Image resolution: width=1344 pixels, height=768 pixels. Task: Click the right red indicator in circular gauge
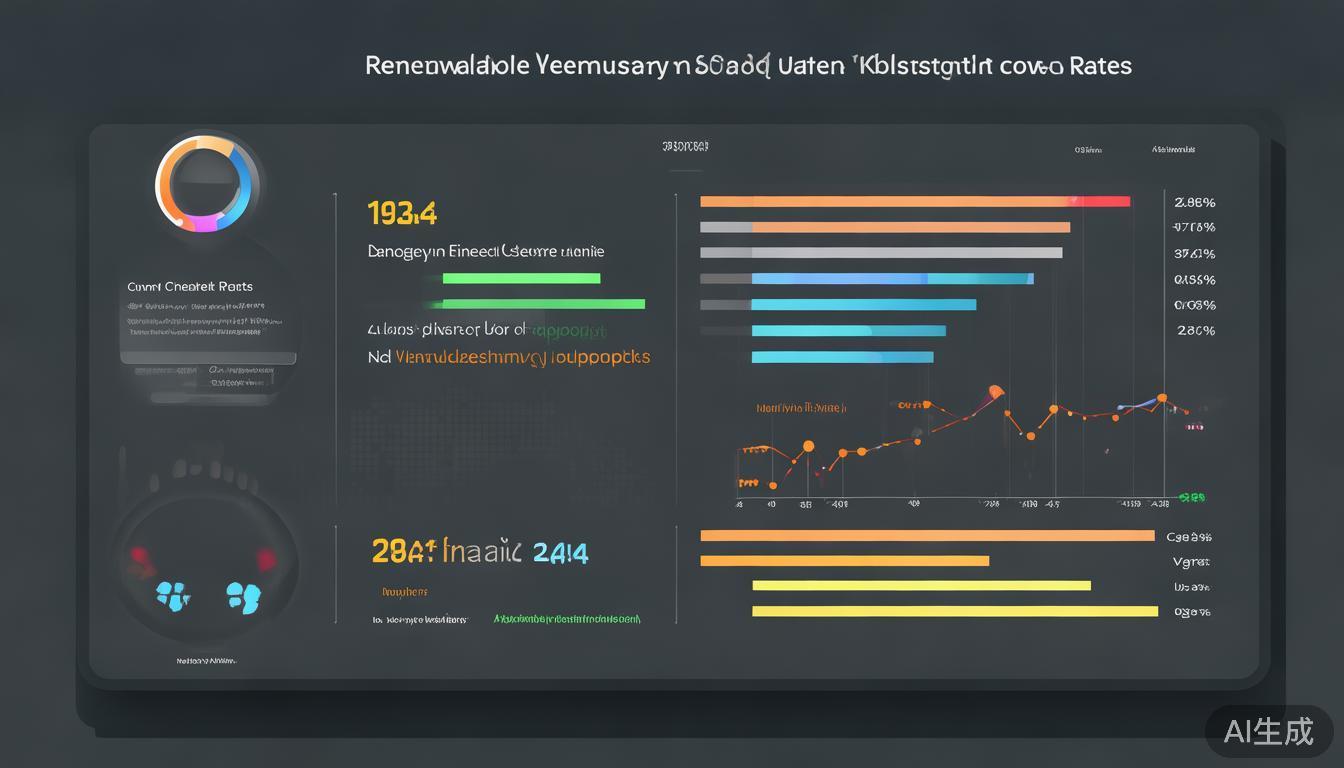266,559
